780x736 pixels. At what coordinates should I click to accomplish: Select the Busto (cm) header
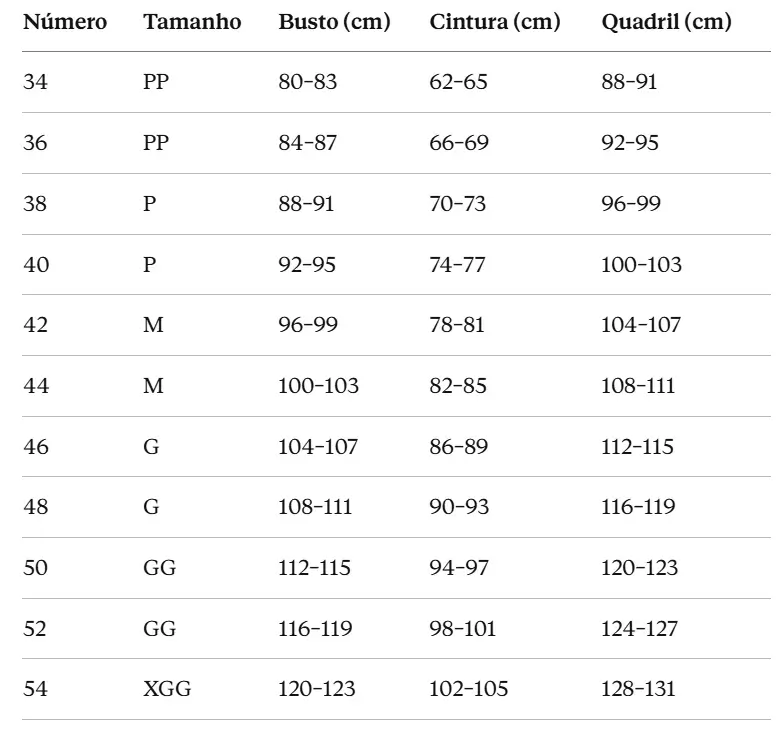tap(334, 22)
